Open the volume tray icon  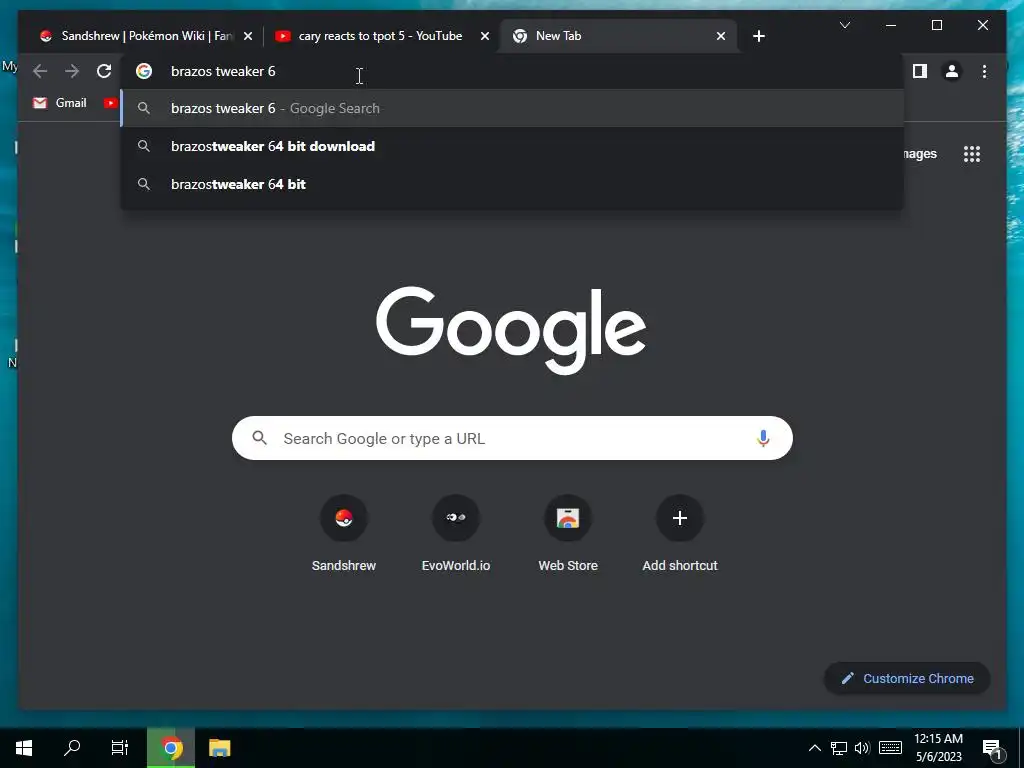862,748
